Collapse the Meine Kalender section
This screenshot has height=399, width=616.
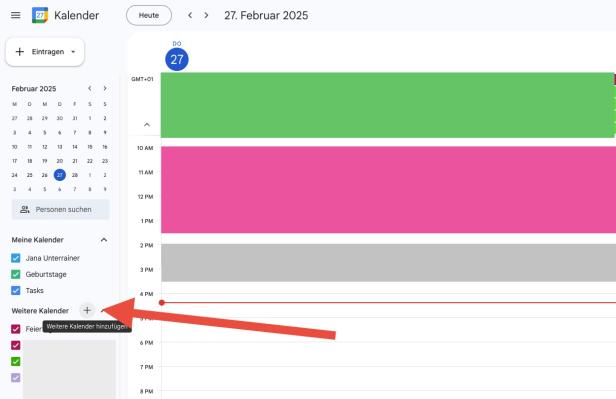click(104, 240)
